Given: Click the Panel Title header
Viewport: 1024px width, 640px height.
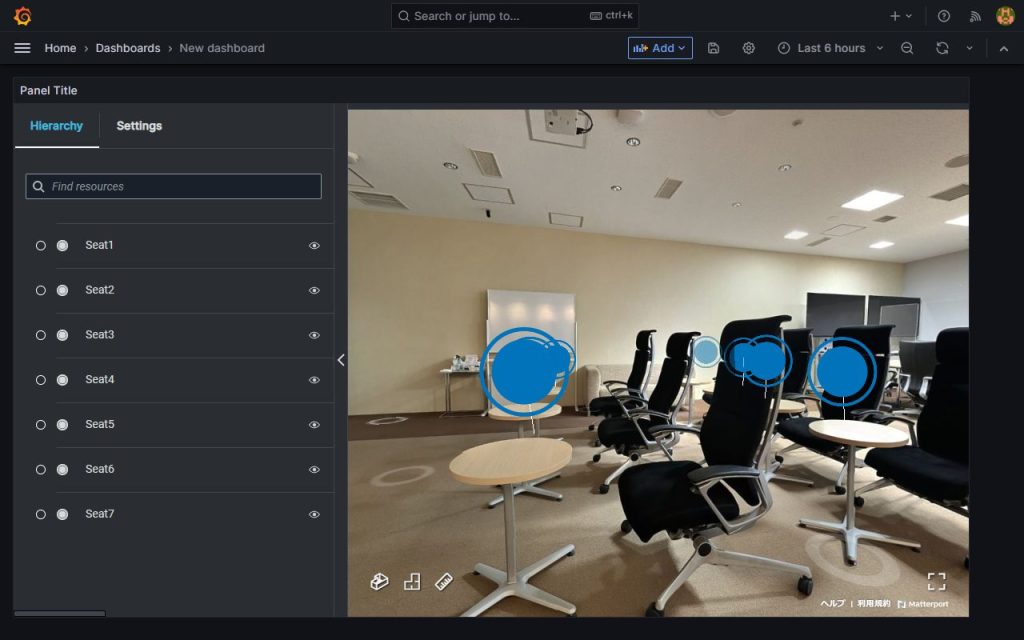Looking at the screenshot, I should [48, 91].
